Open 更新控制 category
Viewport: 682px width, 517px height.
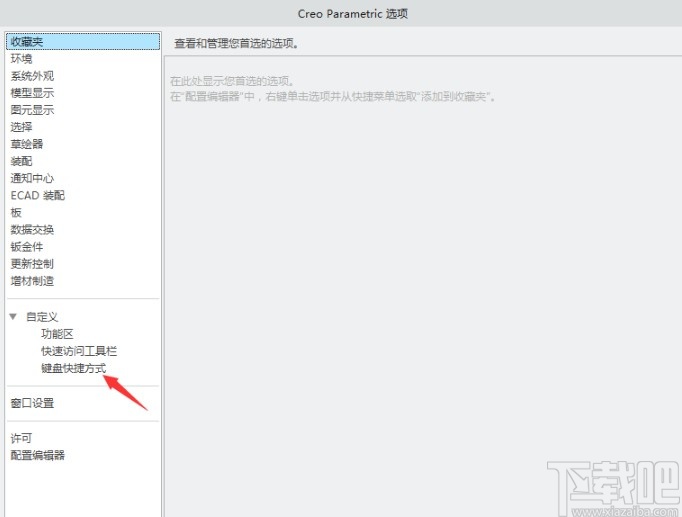pyautogui.click(x=32, y=264)
